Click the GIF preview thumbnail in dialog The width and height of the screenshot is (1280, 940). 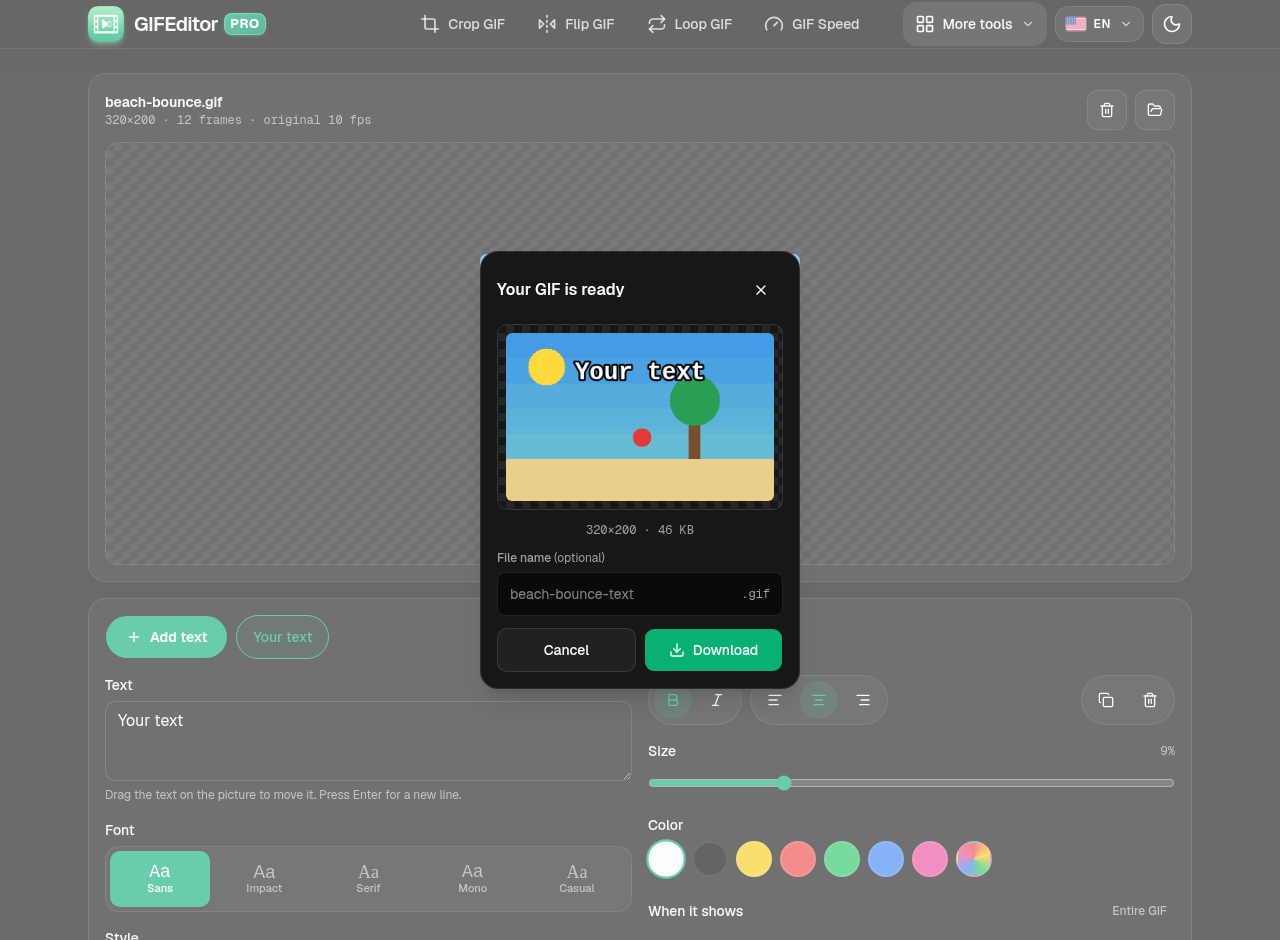(640, 417)
